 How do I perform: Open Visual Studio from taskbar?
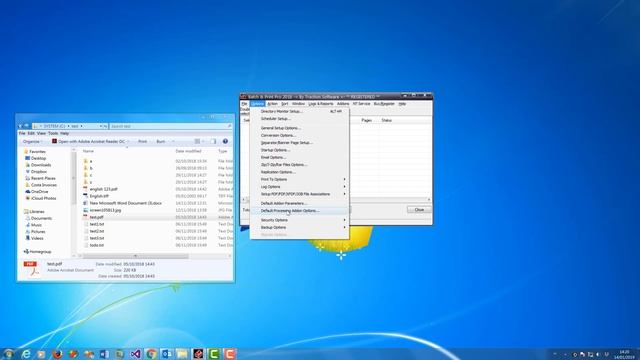(x=136, y=354)
